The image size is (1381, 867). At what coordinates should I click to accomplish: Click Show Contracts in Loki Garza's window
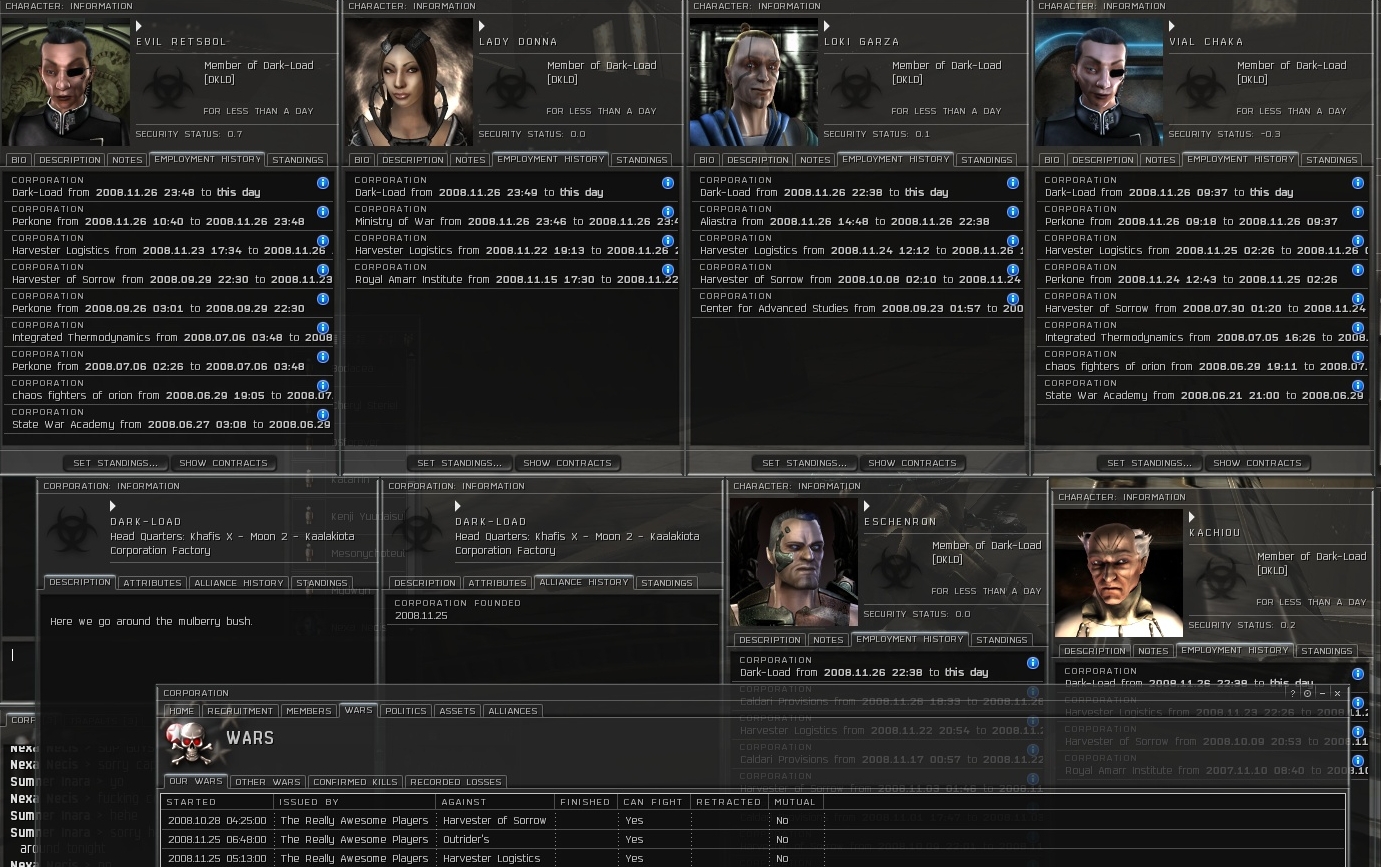[912, 463]
